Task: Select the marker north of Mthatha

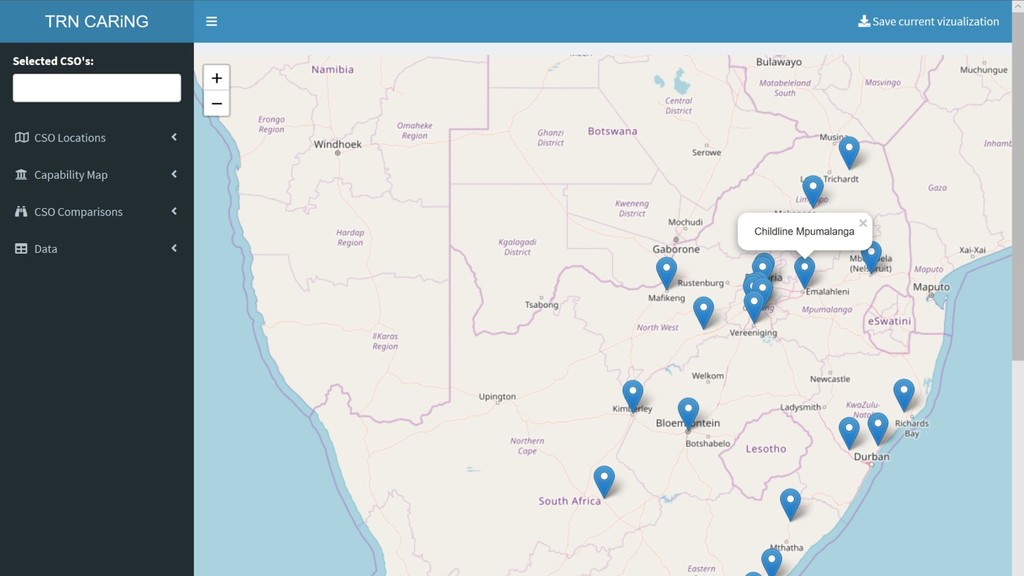Action: 790,504
